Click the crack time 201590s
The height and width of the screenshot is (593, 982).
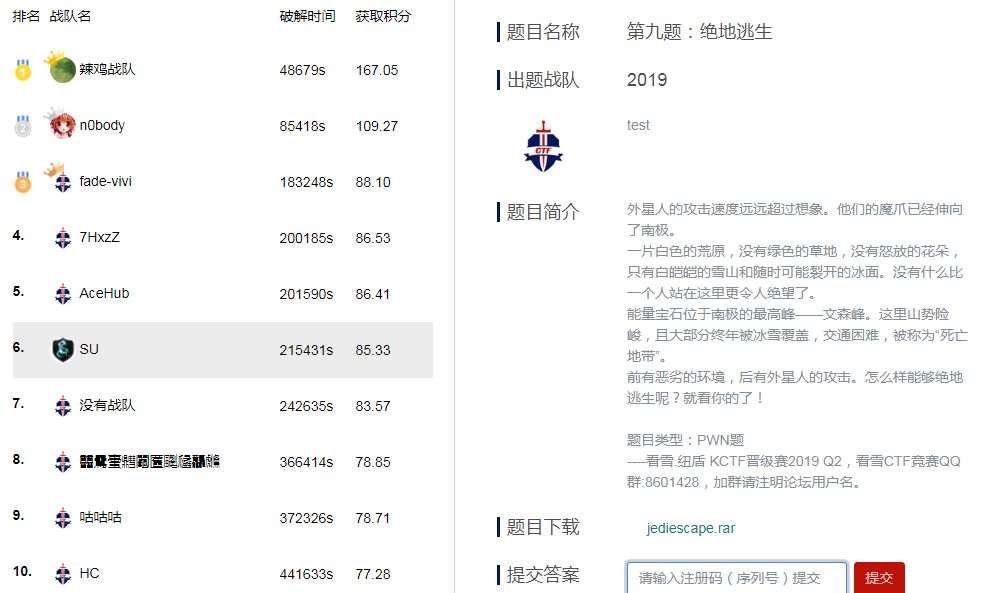point(306,294)
